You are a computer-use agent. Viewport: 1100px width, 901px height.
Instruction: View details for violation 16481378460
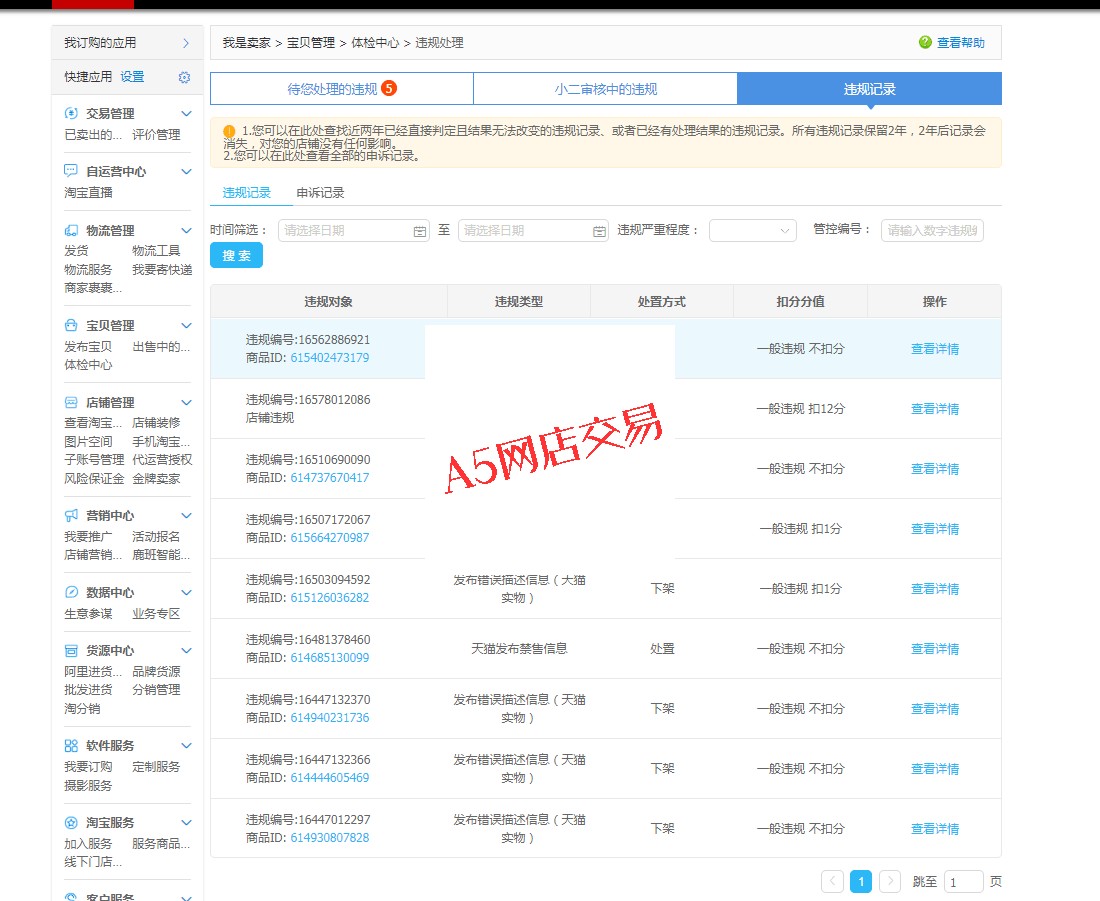934,648
